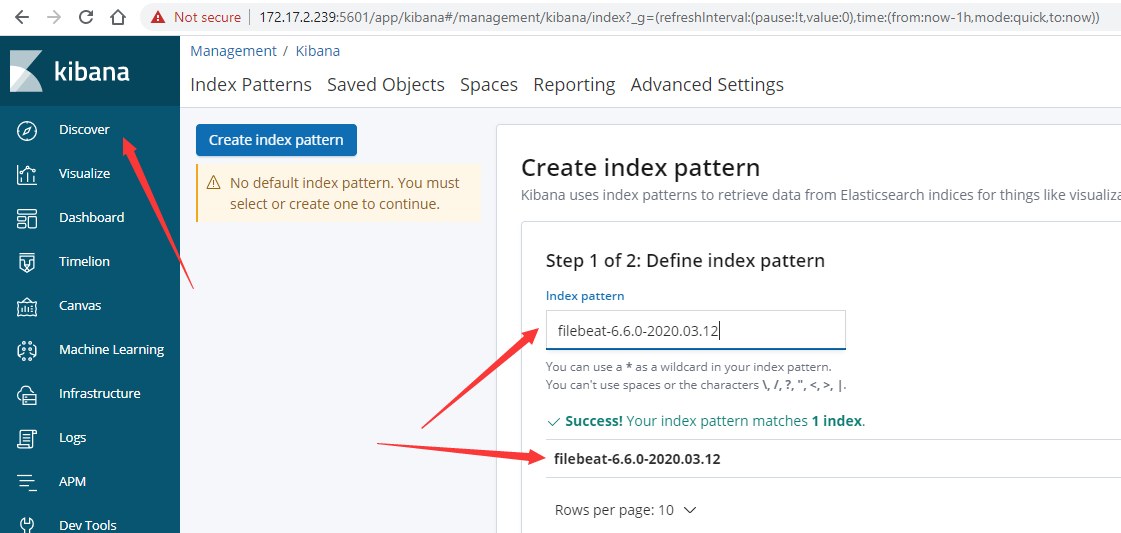Click the 'No default index pattern' warning text
The height and width of the screenshot is (533, 1121).
click(x=345, y=194)
